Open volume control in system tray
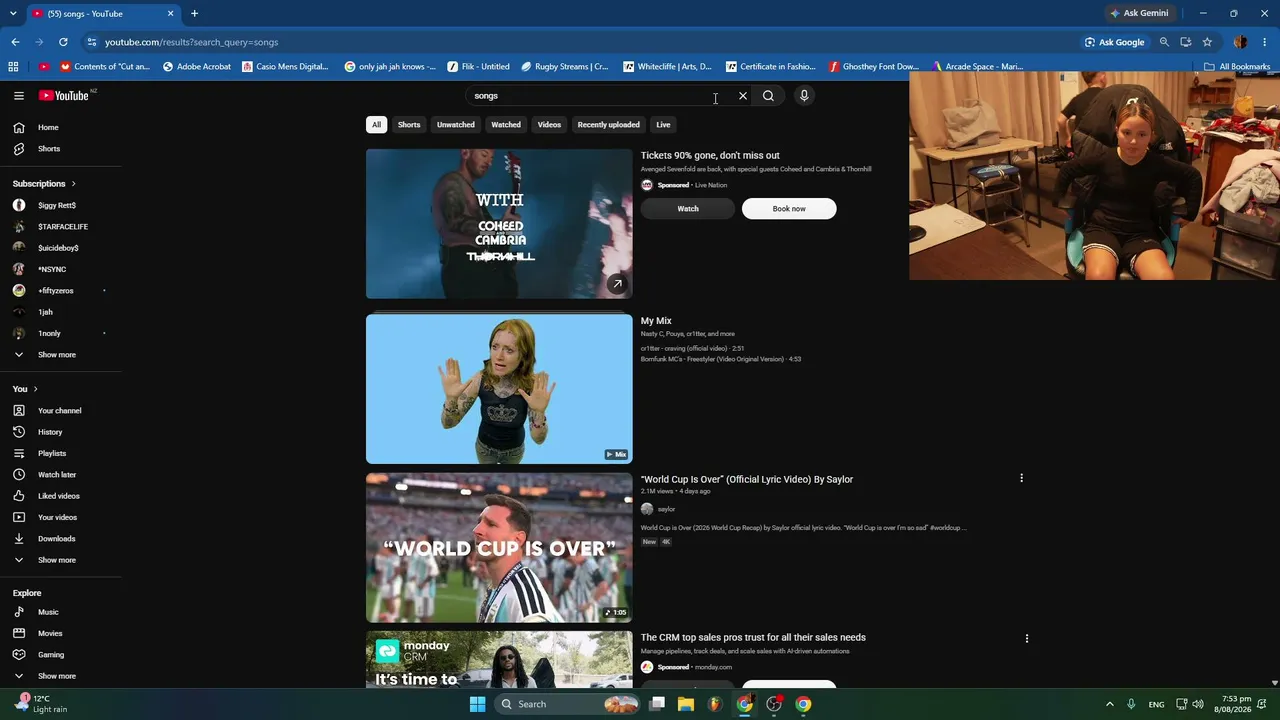Viewport: 1280px width, 720px height. (1198, 704)
